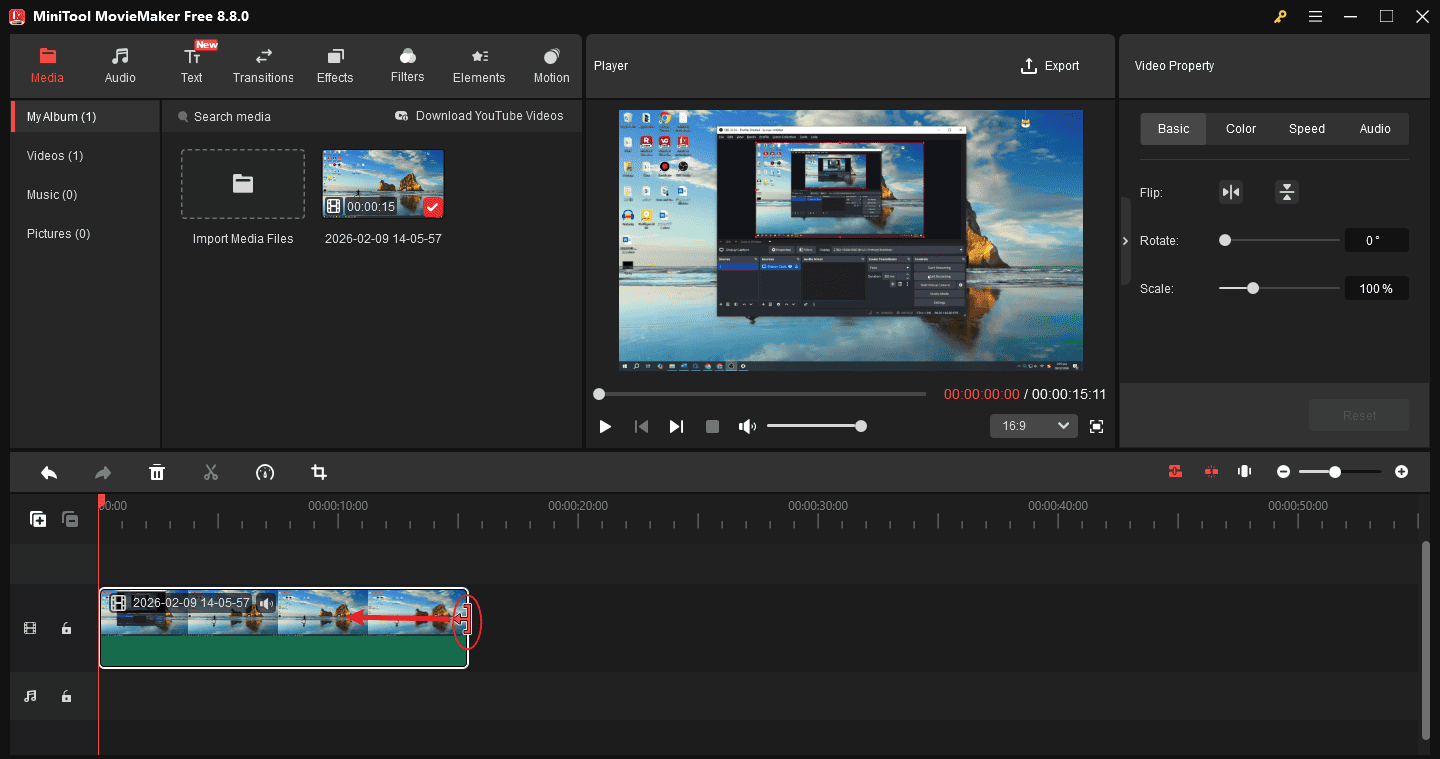Viewport: 1440px width, 759px height.
Task: Go to next frame in player
Action: (x=676, y=426)
